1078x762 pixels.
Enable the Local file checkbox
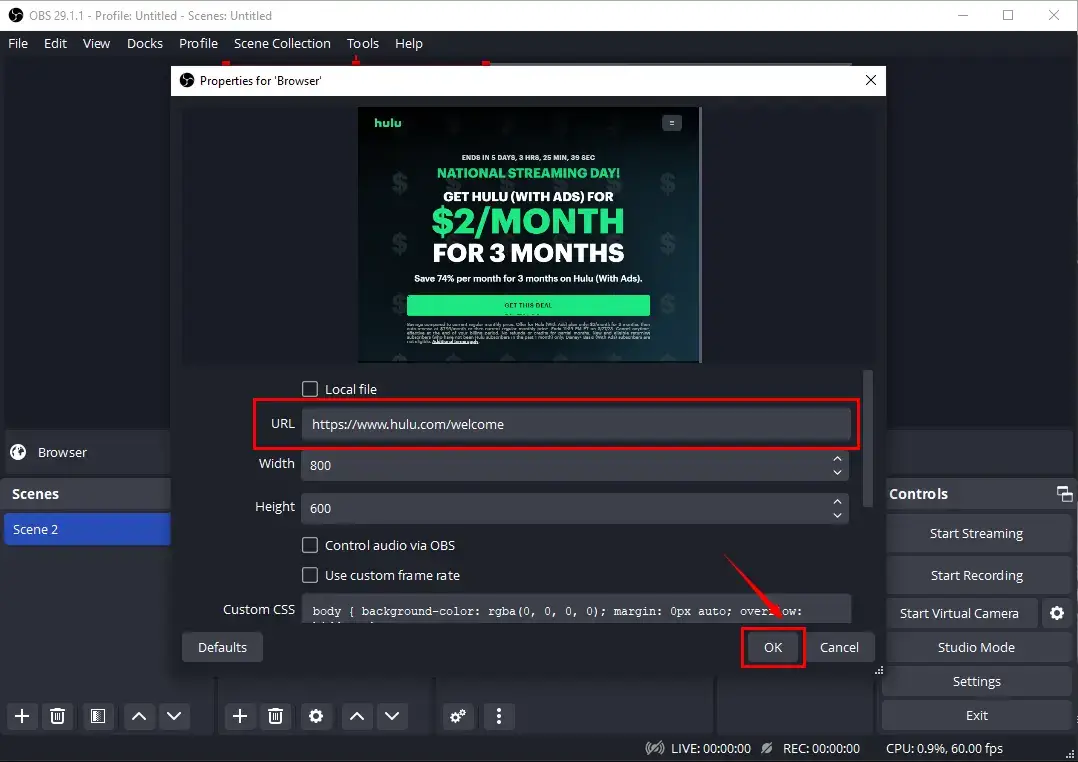[310, 389]
